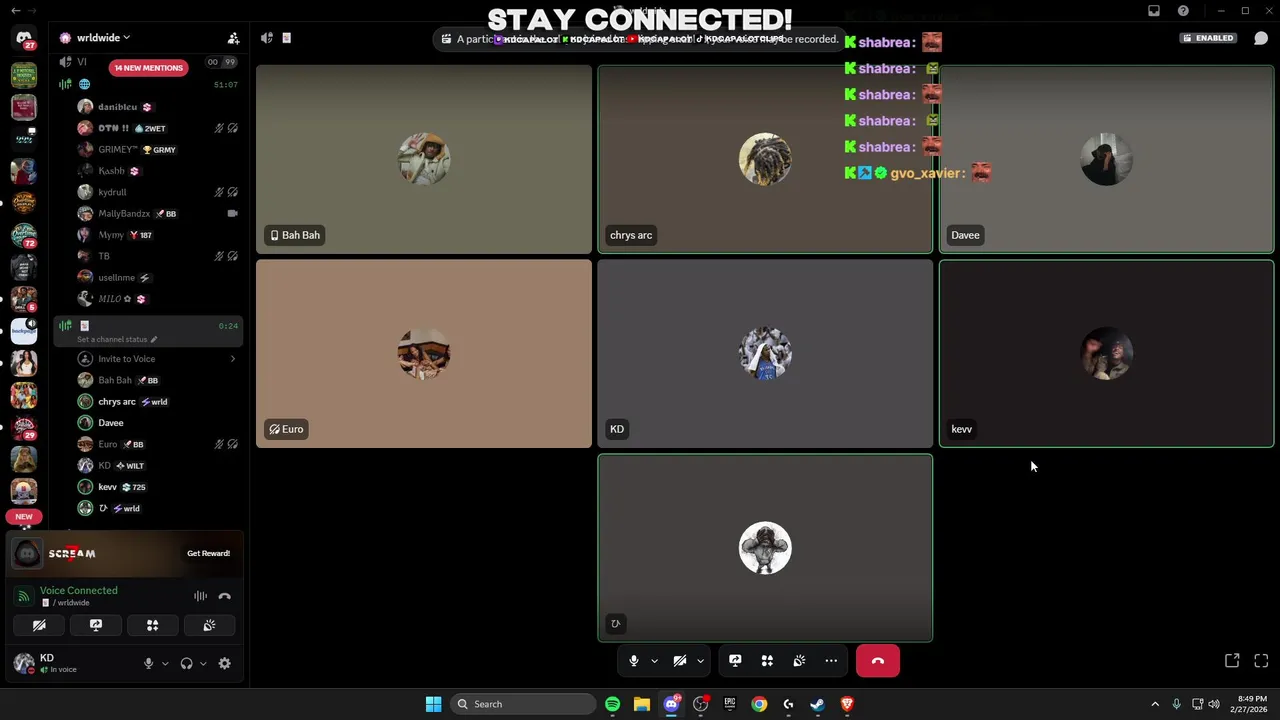1280x720 pixels.
Task: Open the server with the 72 badge
Action: tap(24, 235)
